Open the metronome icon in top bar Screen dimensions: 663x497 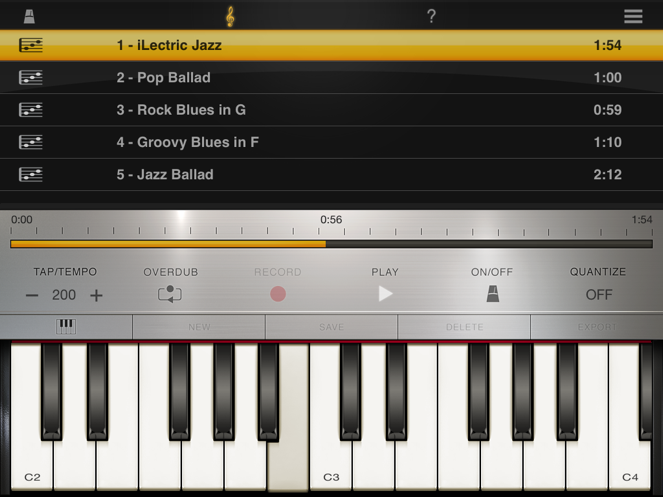[29, 16]
